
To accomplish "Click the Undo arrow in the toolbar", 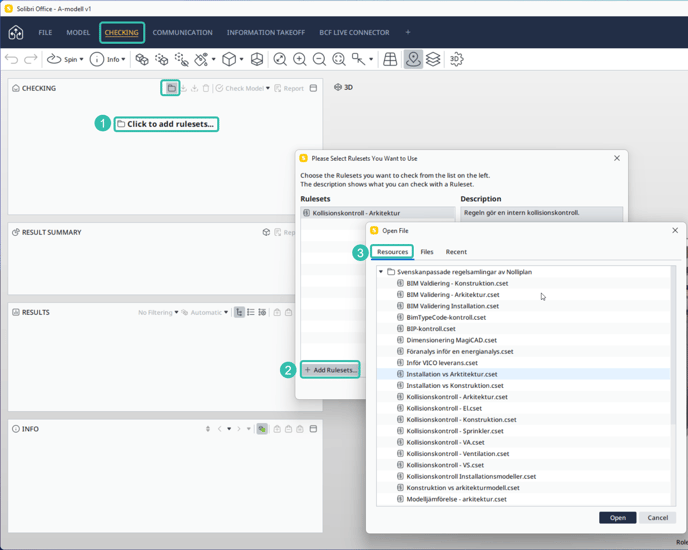I will [x=11, y=59].
